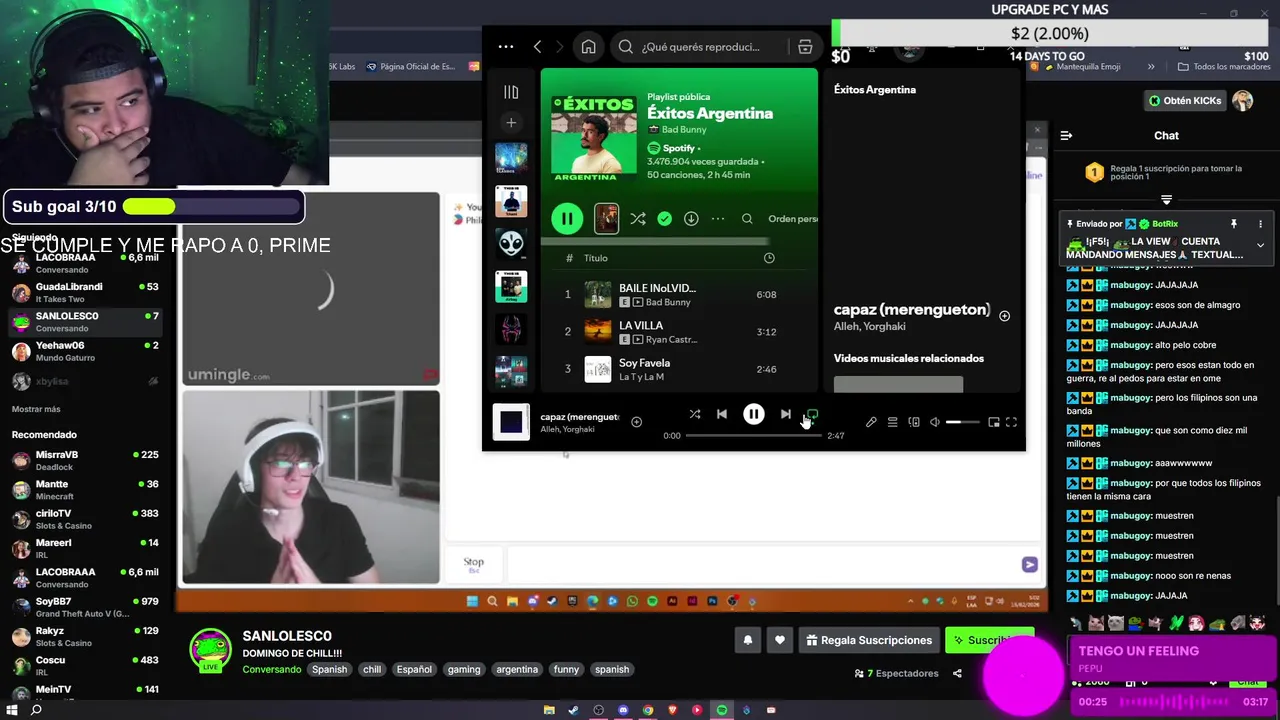The height and width of the screenshot is (720, 1280).
Task: Select the gaming tag
Action: point(464,670)
